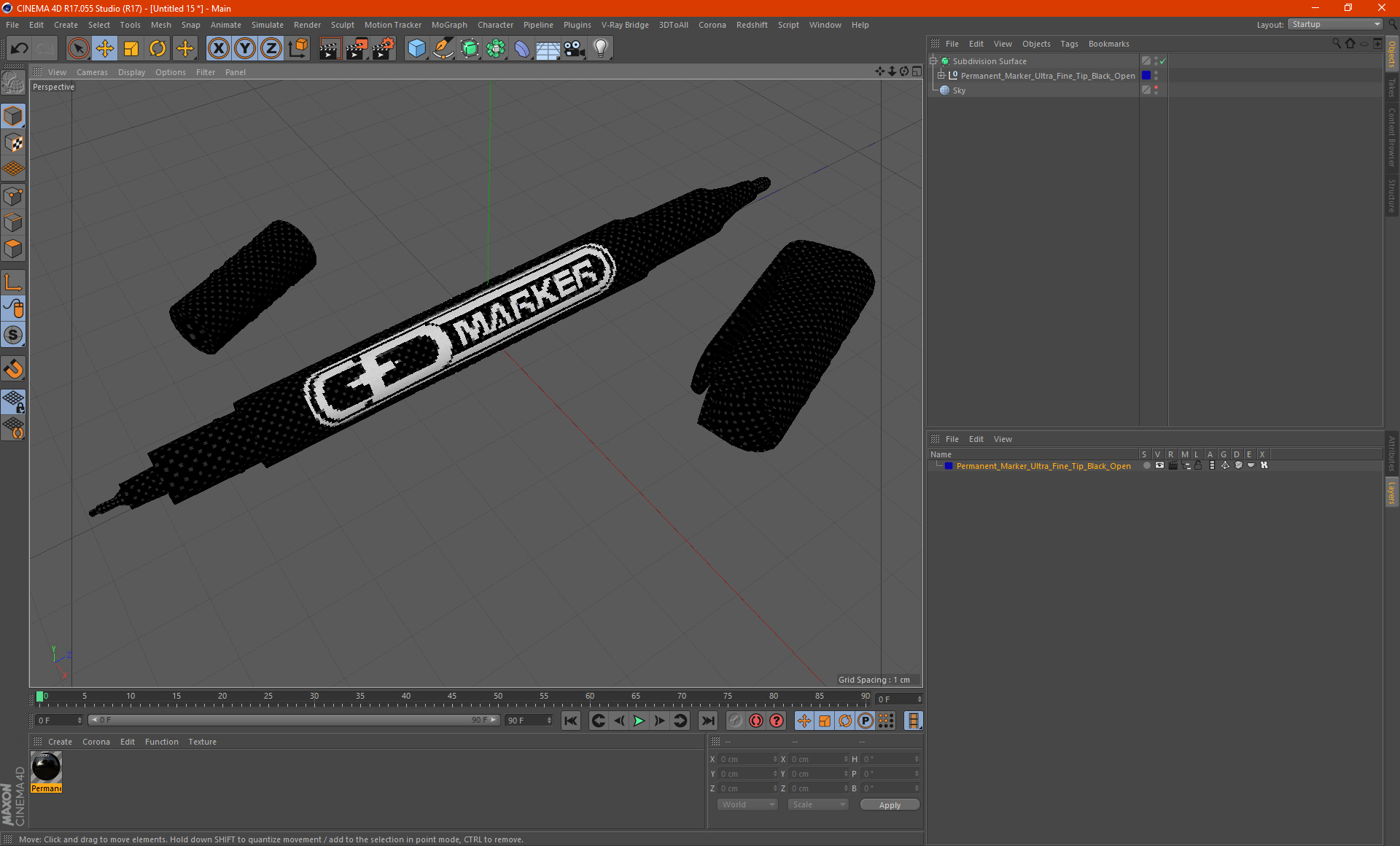Open the File menu
This screenshot has width=1400, height=846.
coord(12,25)
